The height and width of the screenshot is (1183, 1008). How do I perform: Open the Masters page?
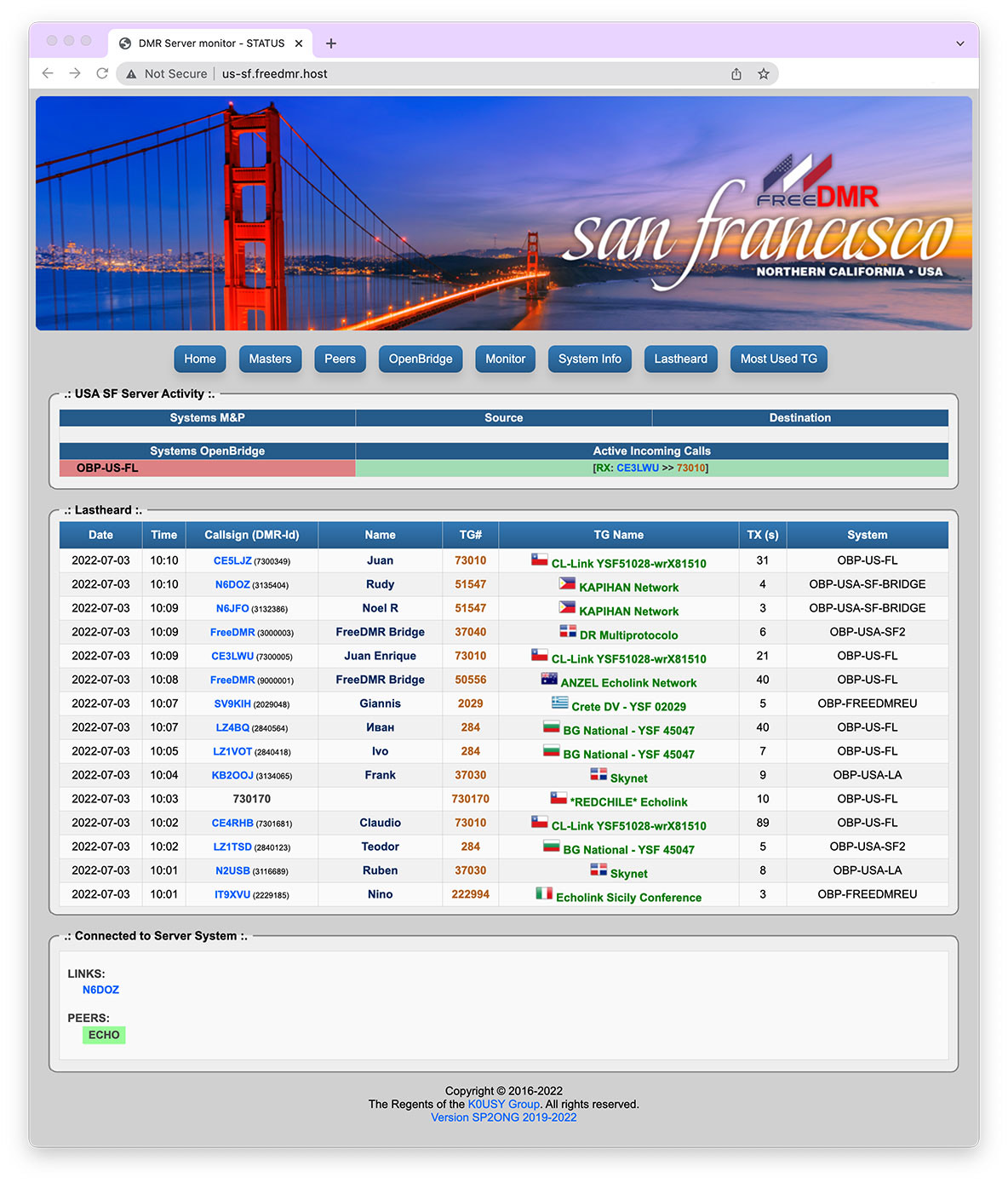coord(270,359)
